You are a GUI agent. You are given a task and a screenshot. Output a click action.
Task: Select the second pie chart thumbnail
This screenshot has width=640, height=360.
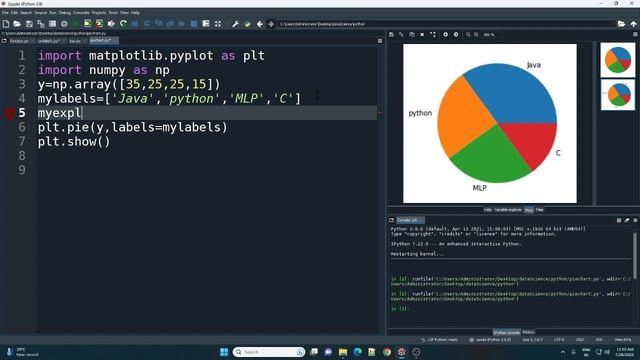pyautogui.click(x=618, y=95)
